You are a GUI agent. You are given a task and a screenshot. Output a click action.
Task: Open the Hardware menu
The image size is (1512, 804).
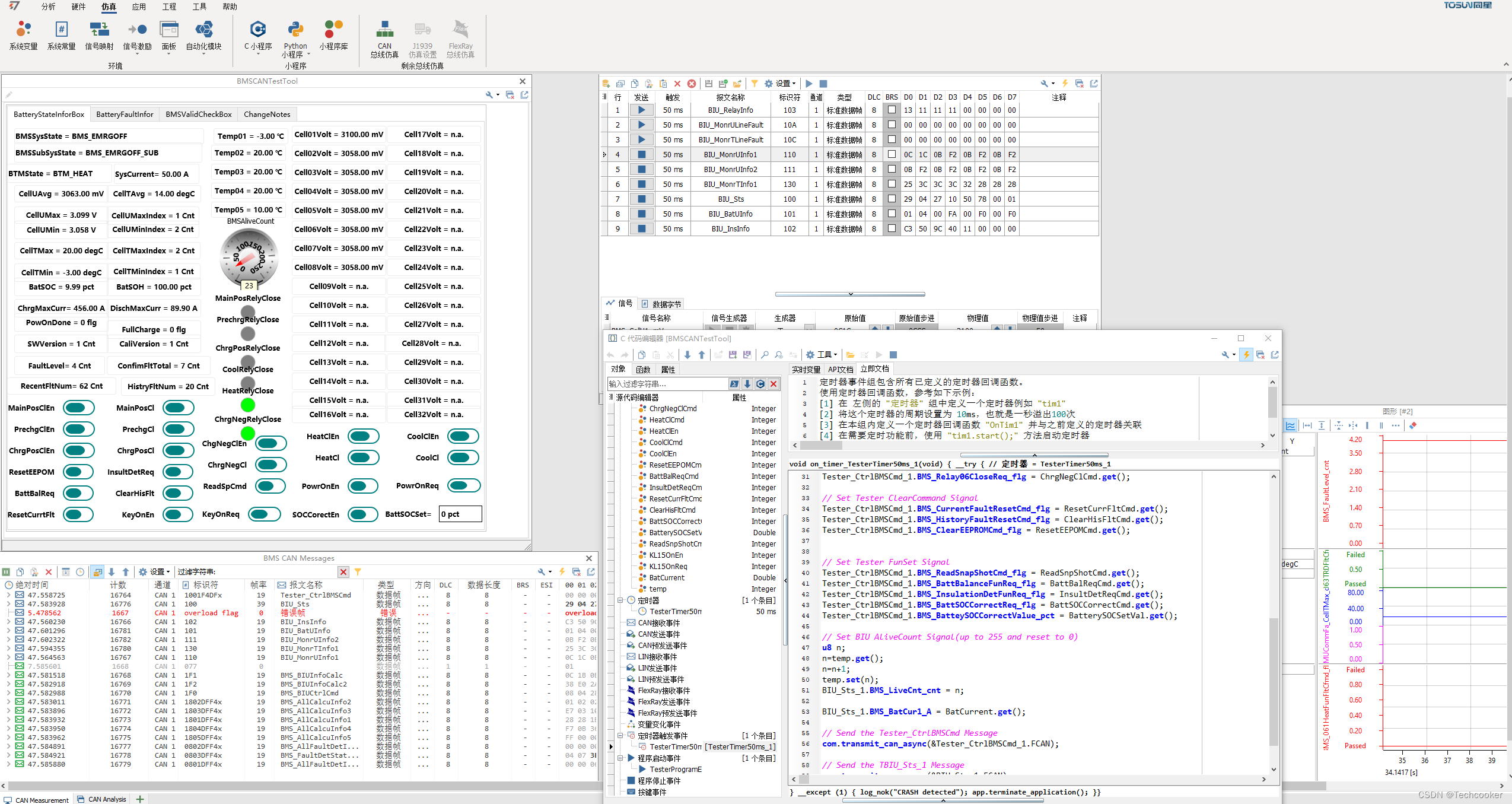click(78, 7)
